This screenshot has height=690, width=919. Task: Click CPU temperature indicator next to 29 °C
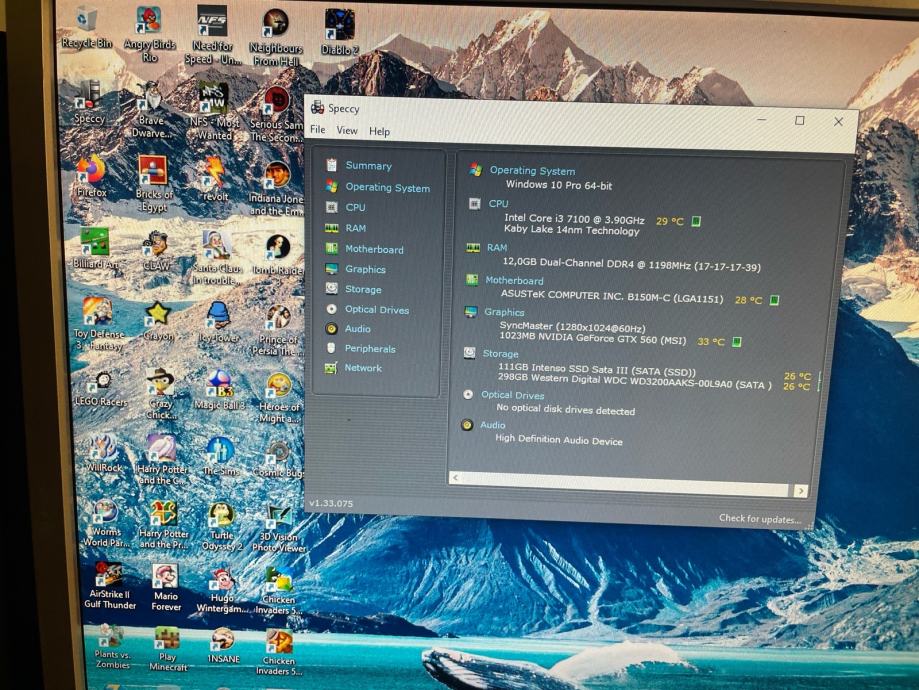(x=696, y=221)
